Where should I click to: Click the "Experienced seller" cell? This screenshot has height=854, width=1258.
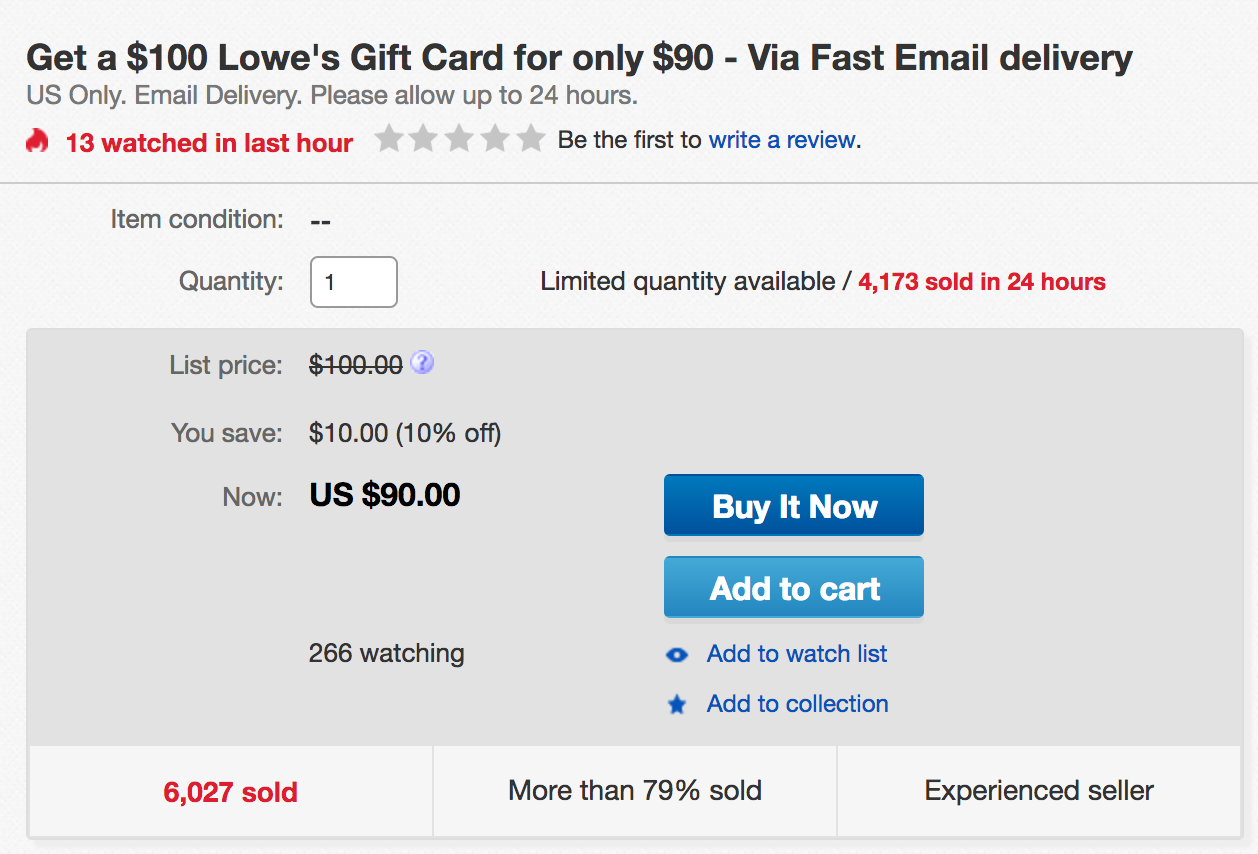pyautogui.click(x=1039, y=791)
